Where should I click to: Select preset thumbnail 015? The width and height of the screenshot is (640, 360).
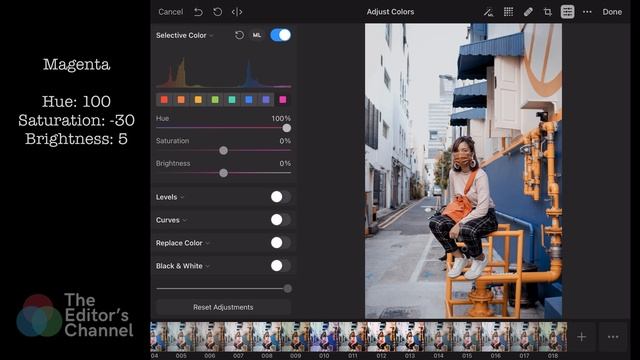point(467,337)
